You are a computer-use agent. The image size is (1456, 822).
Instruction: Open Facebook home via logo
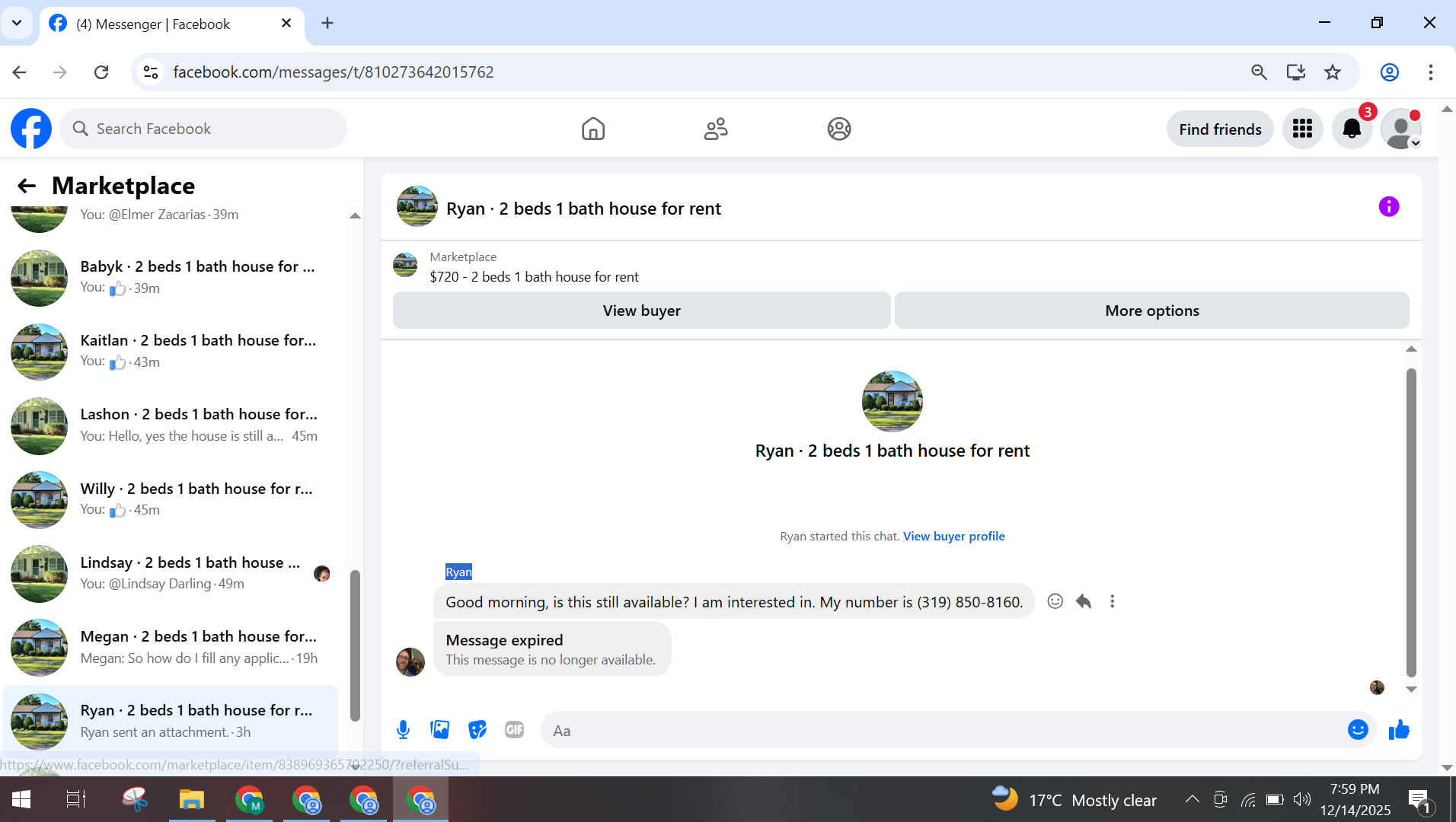pyautogui.click(x=31, y=129)
